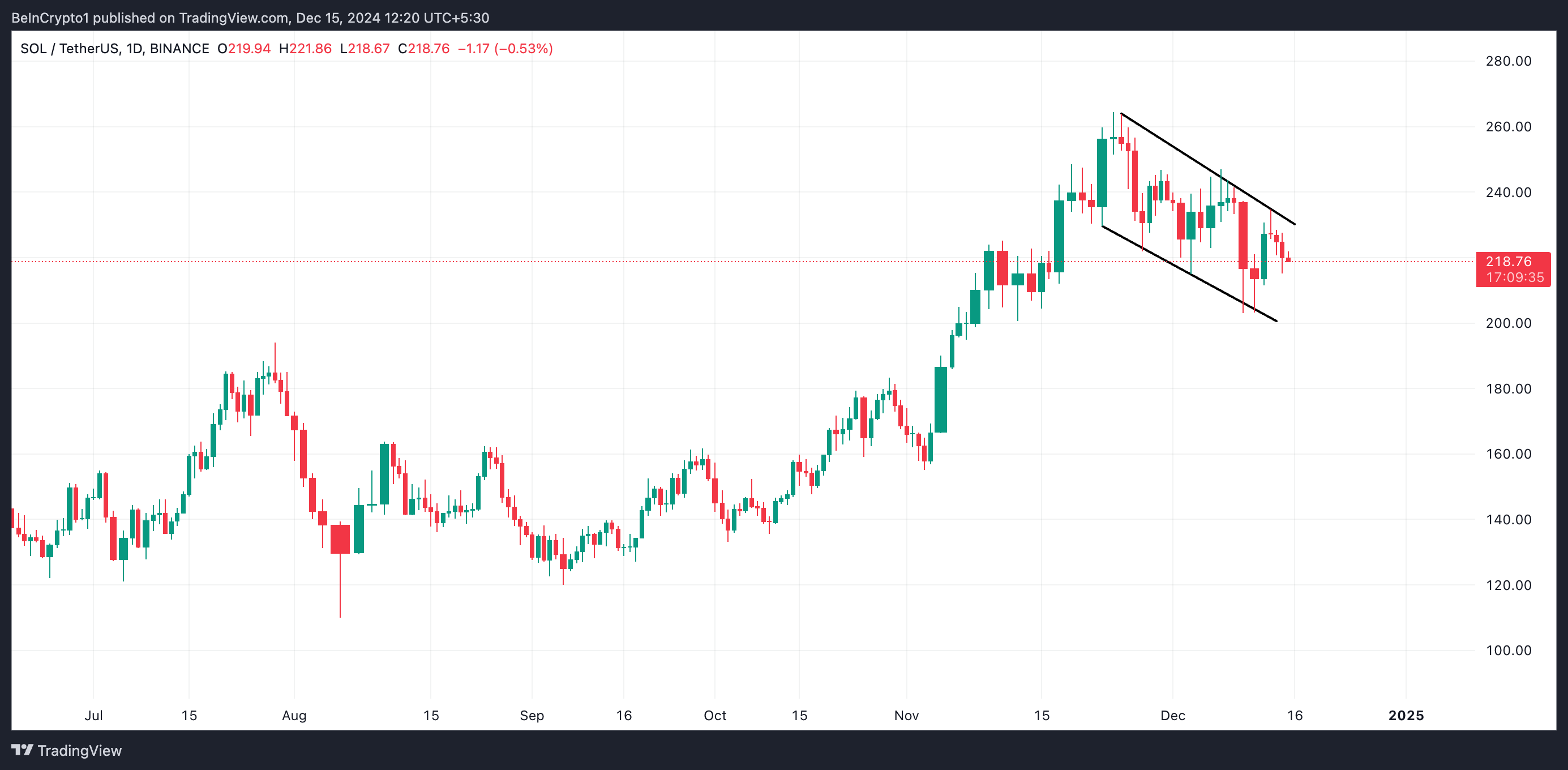1568x770 pixels.
Task: Click the Nov label on time axis
Action: point(906,715)
